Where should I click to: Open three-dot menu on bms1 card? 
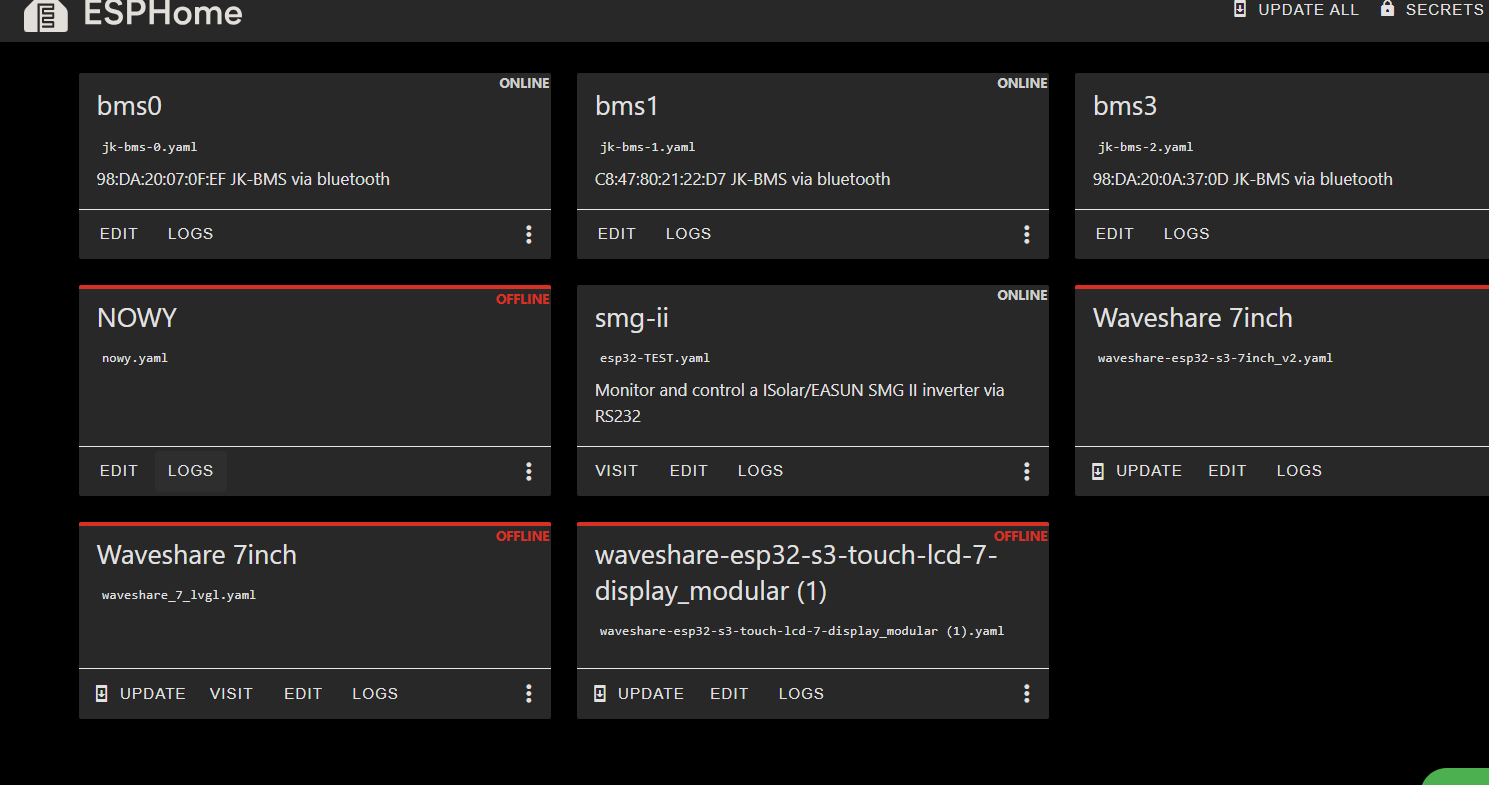1027,234
